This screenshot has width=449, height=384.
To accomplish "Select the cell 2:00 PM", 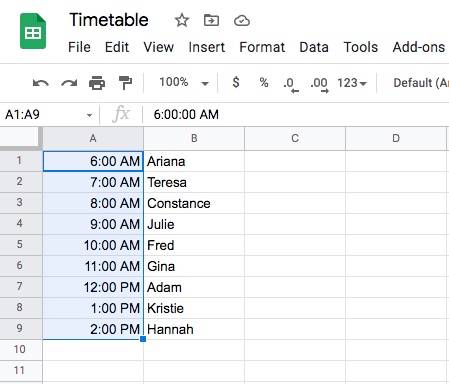I will click(93, 329).
